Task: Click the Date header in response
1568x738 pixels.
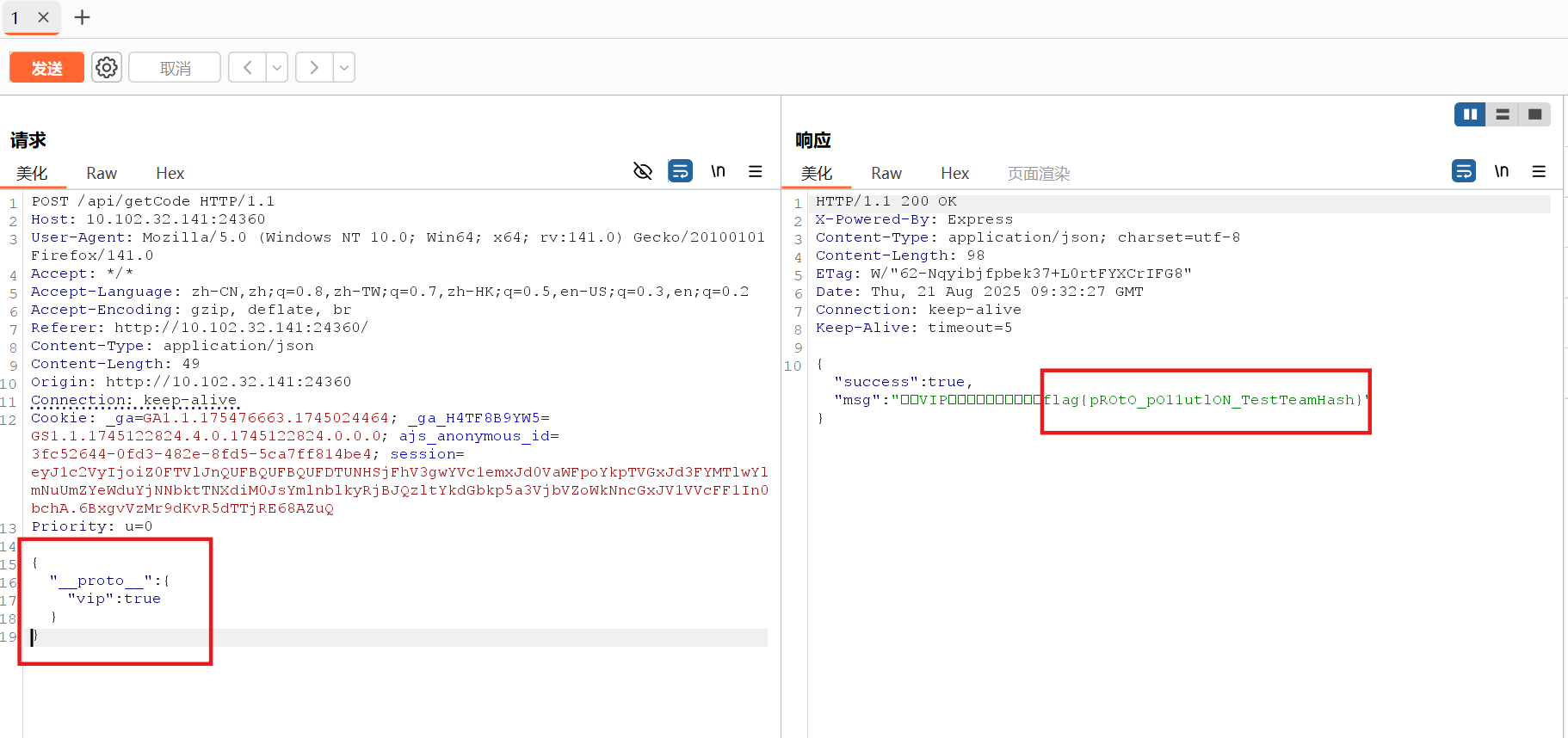Action: (x=979, y=292)
